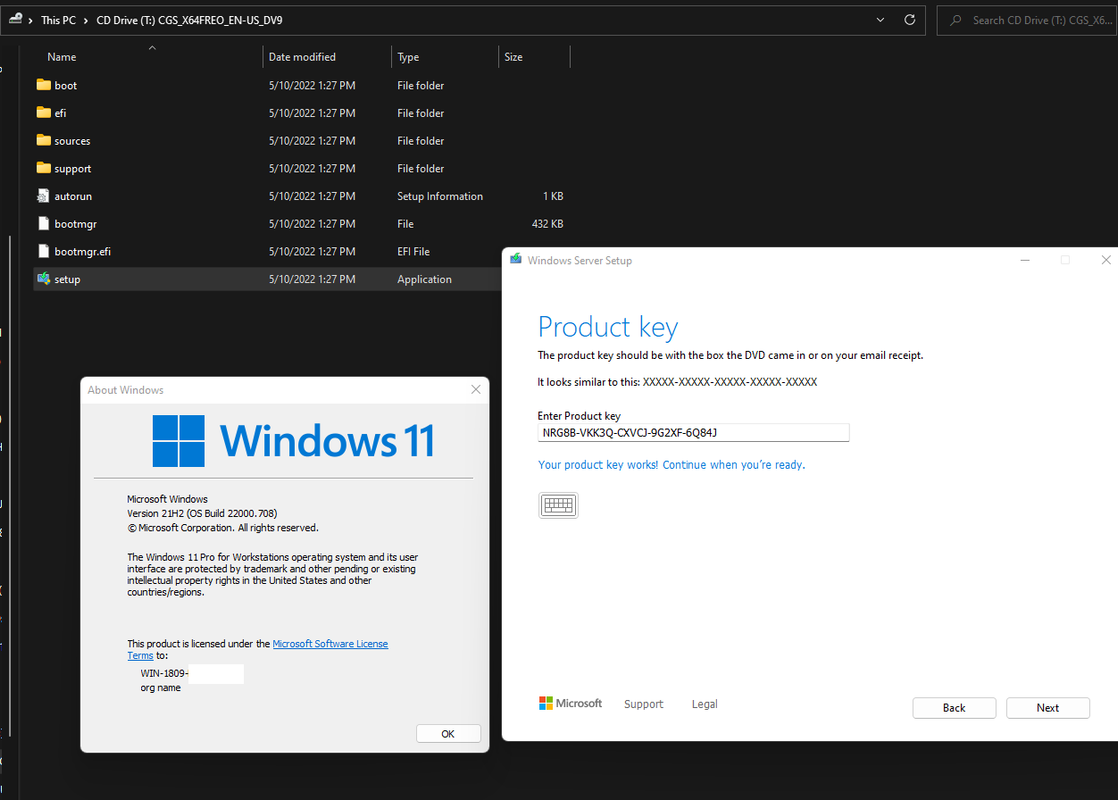Image resolution: width=1118 pixels, height=800 pixels.
Task: Close the About Windows dialog
Action: pyautogui.click(x=476, y=389)
